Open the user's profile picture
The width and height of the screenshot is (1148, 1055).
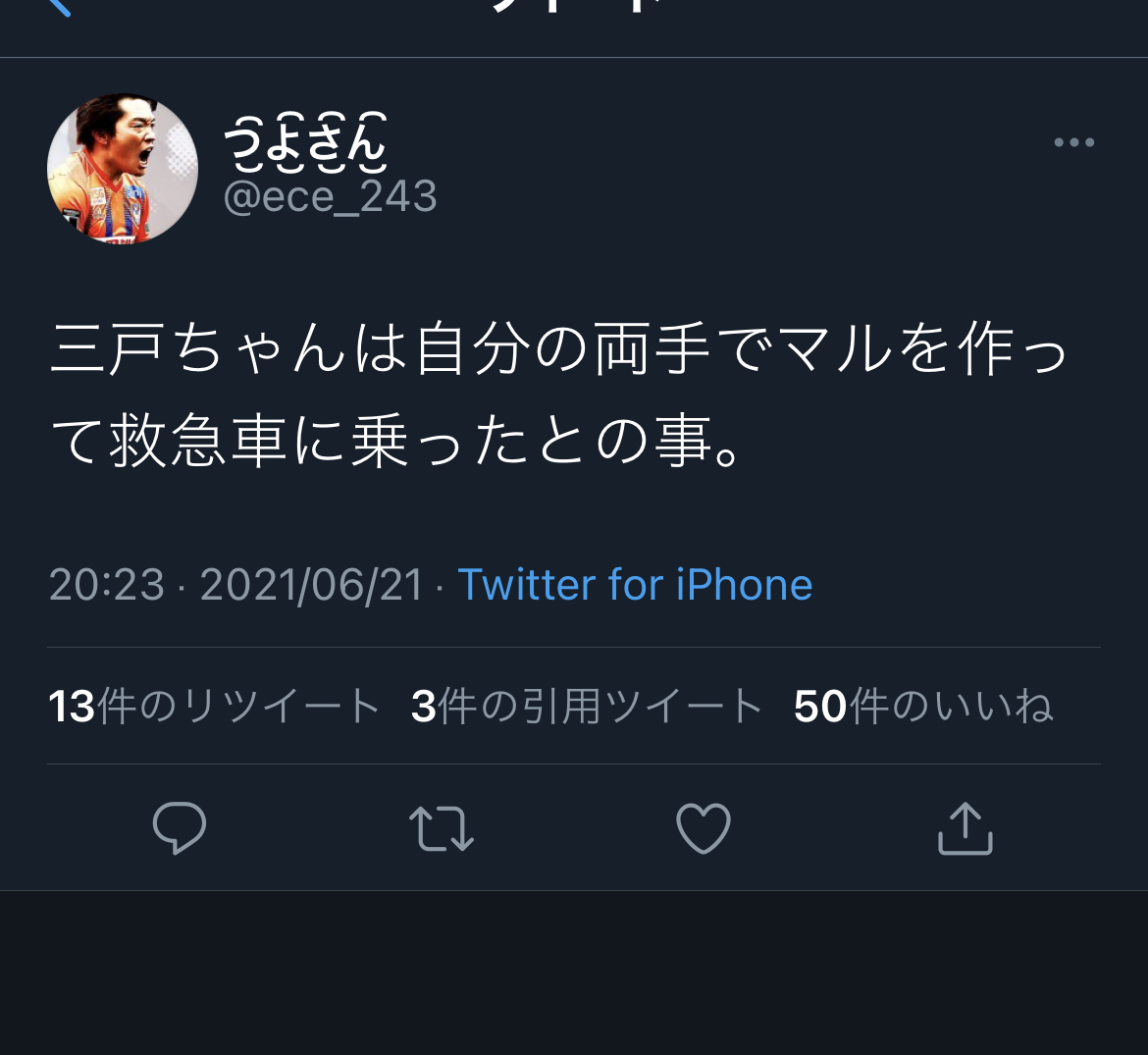(123, 169)
